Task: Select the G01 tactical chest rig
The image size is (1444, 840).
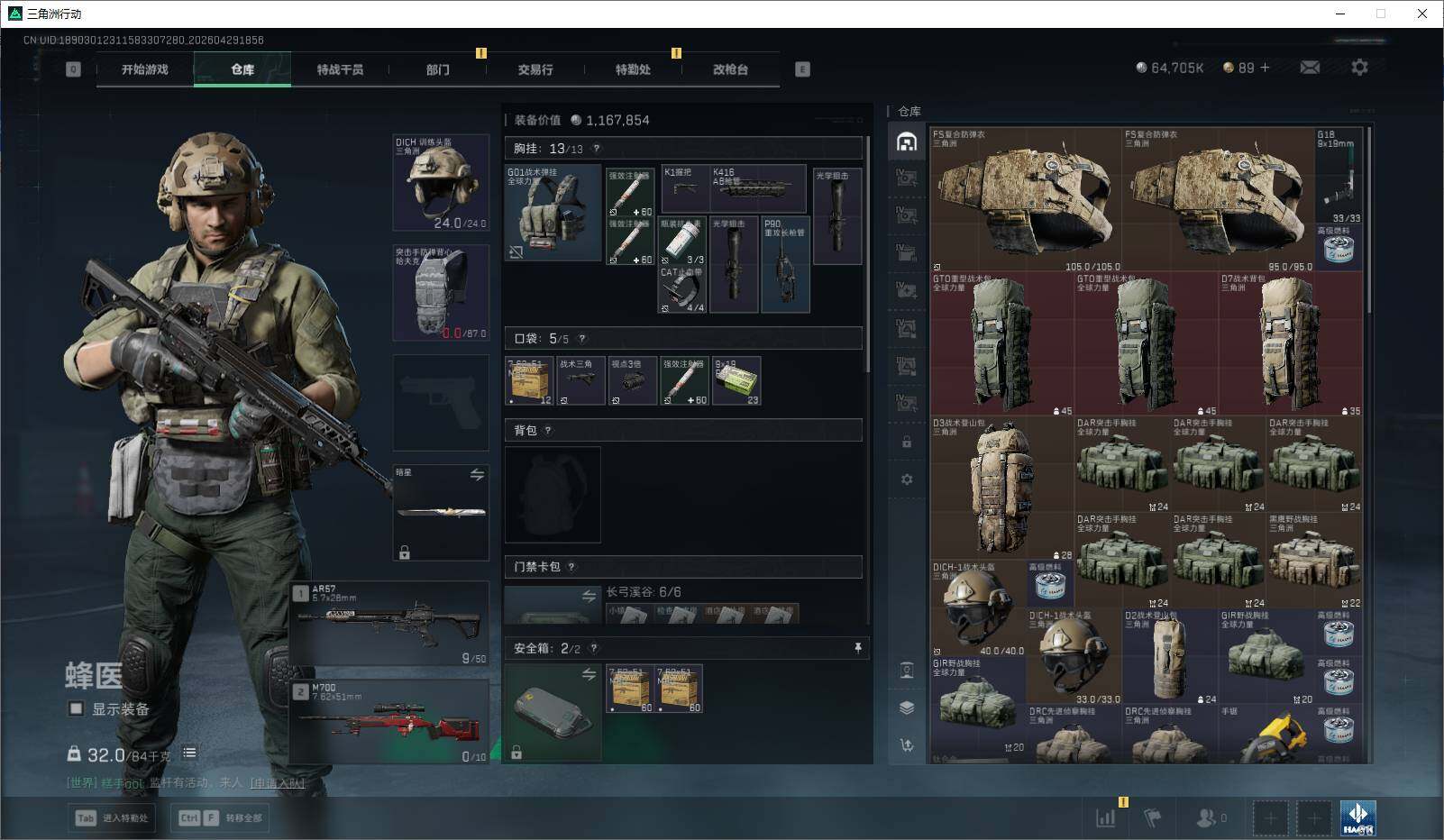Action: click(x=553, y=213)
